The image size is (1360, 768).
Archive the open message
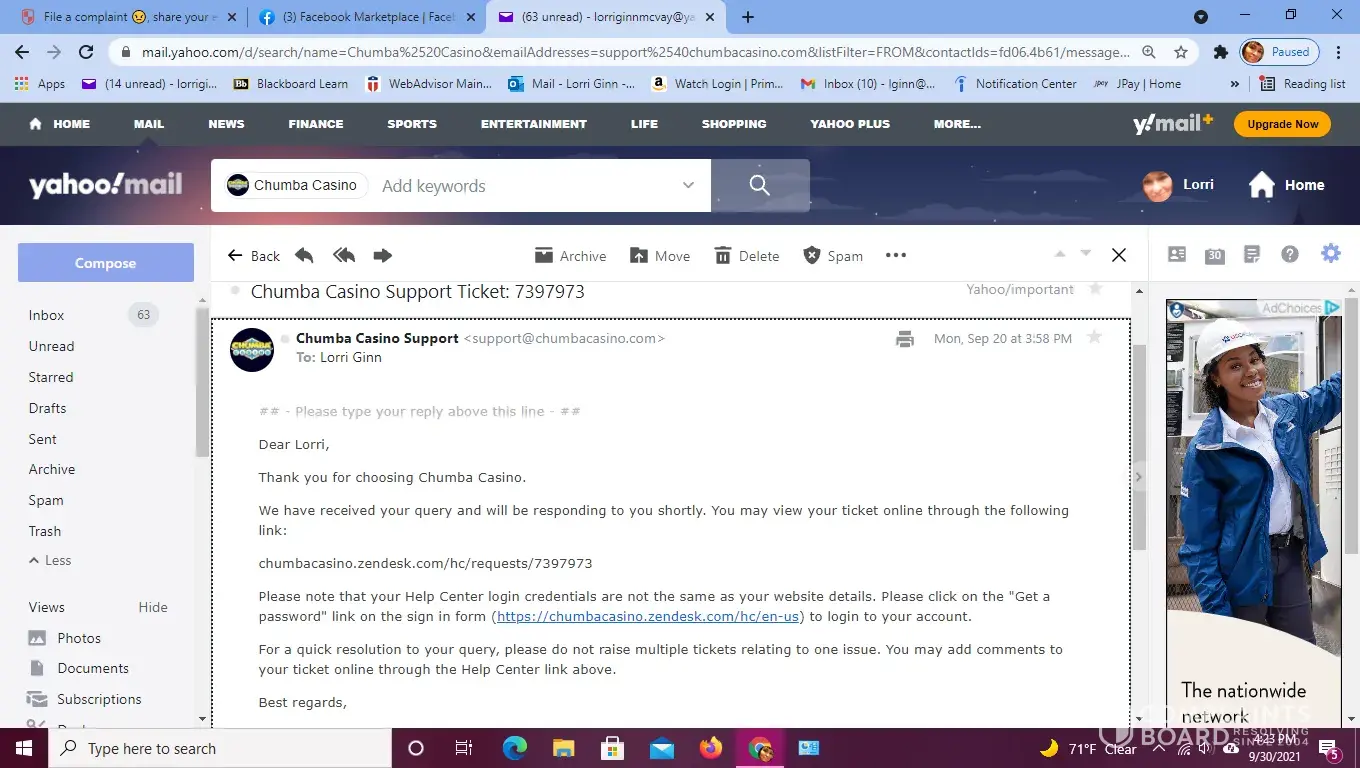pos(570,256)
